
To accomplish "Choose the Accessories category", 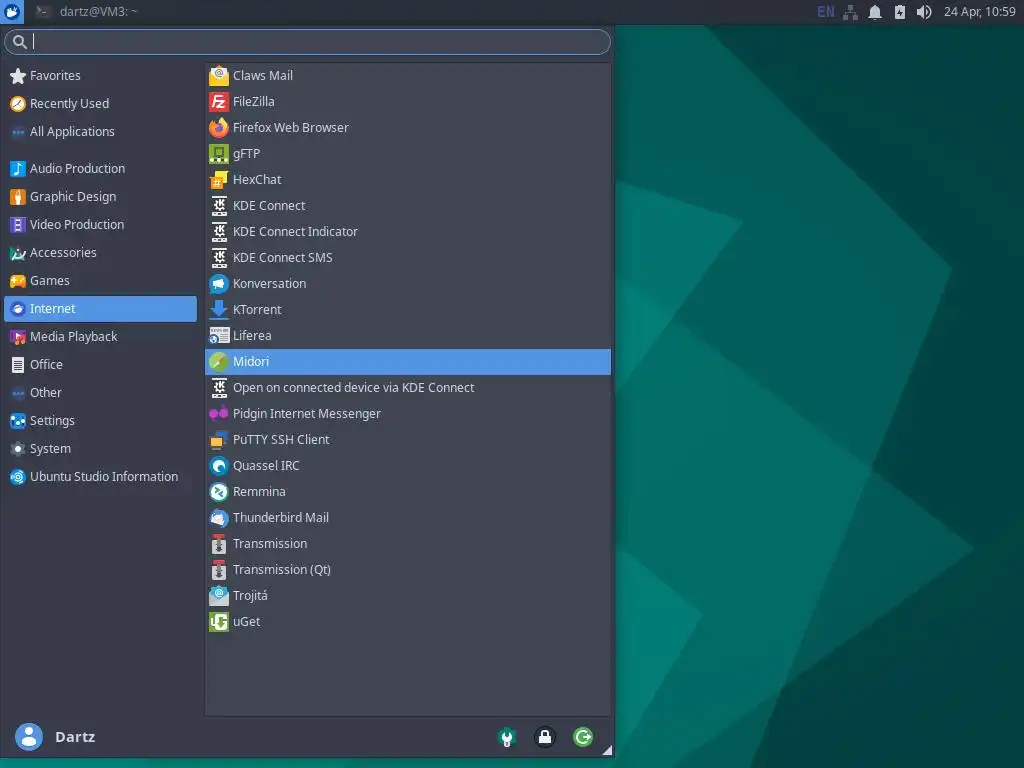I will click(101, 253).
